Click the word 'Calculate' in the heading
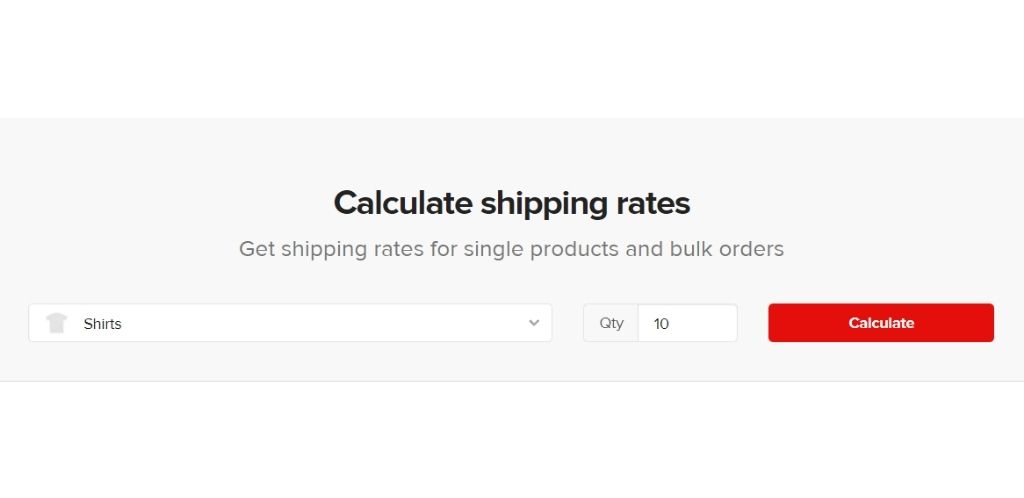The image size is (1024, 498). pos(403,202)
